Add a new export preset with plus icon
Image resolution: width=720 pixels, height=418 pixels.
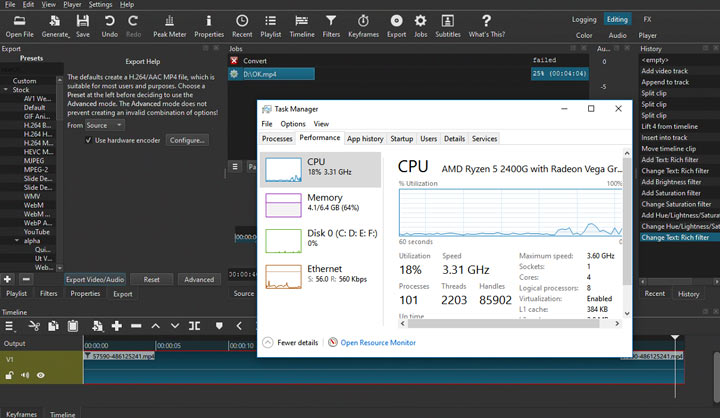click(7, 279)
